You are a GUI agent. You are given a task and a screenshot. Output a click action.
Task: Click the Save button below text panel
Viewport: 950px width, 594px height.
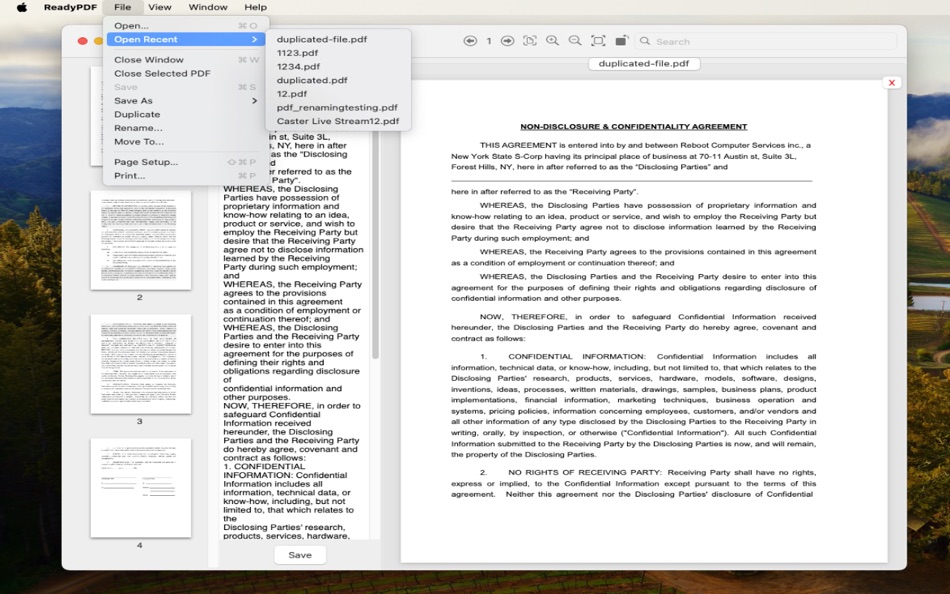[x=300, y=555]
